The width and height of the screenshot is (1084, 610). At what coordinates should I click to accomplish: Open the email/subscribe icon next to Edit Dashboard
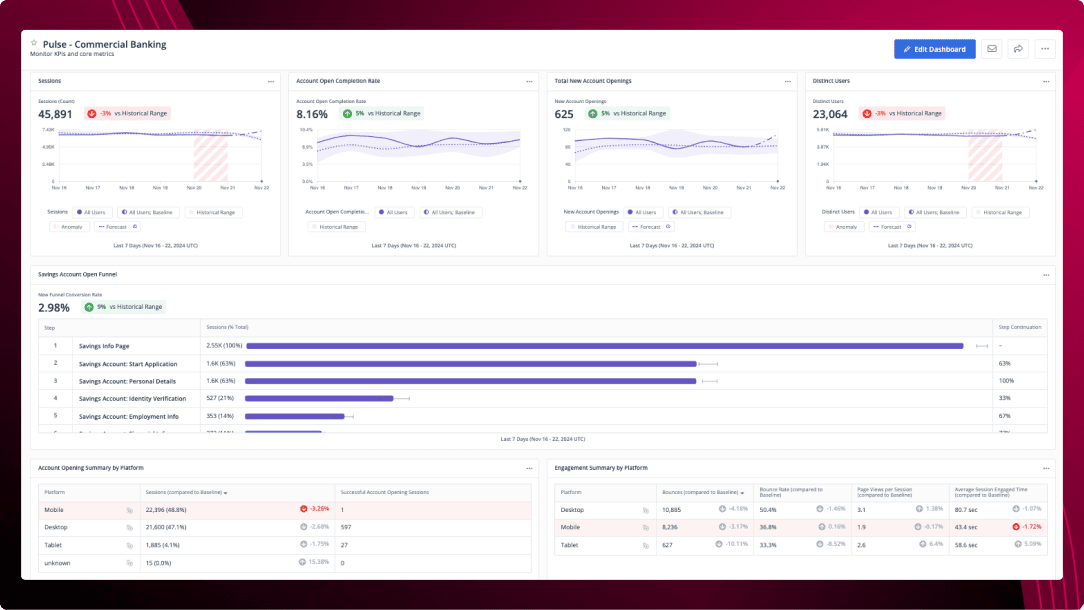(991, 48)
